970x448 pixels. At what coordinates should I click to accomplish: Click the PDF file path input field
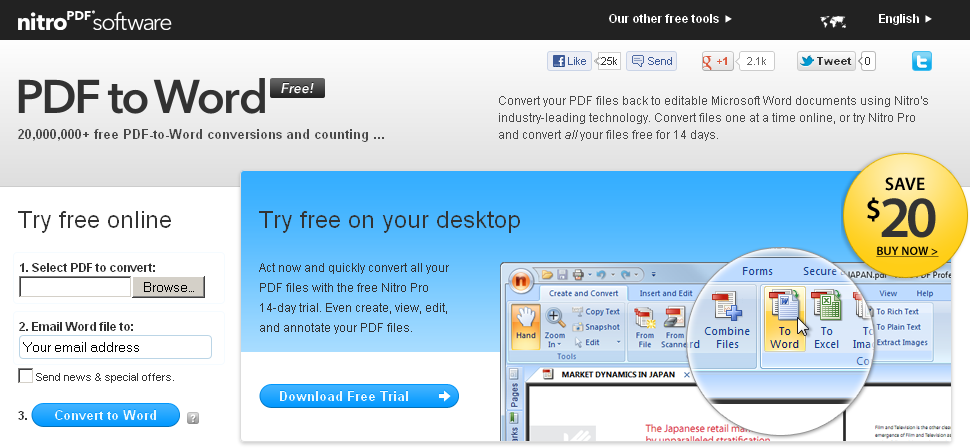tap(75, 287)
